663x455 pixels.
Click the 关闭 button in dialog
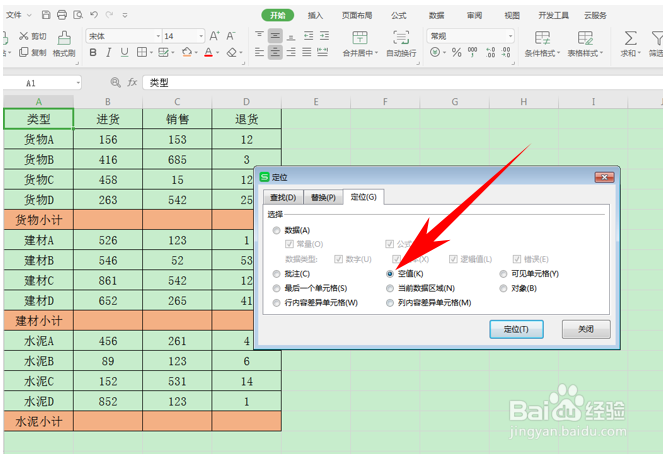(x=586, y=329)
